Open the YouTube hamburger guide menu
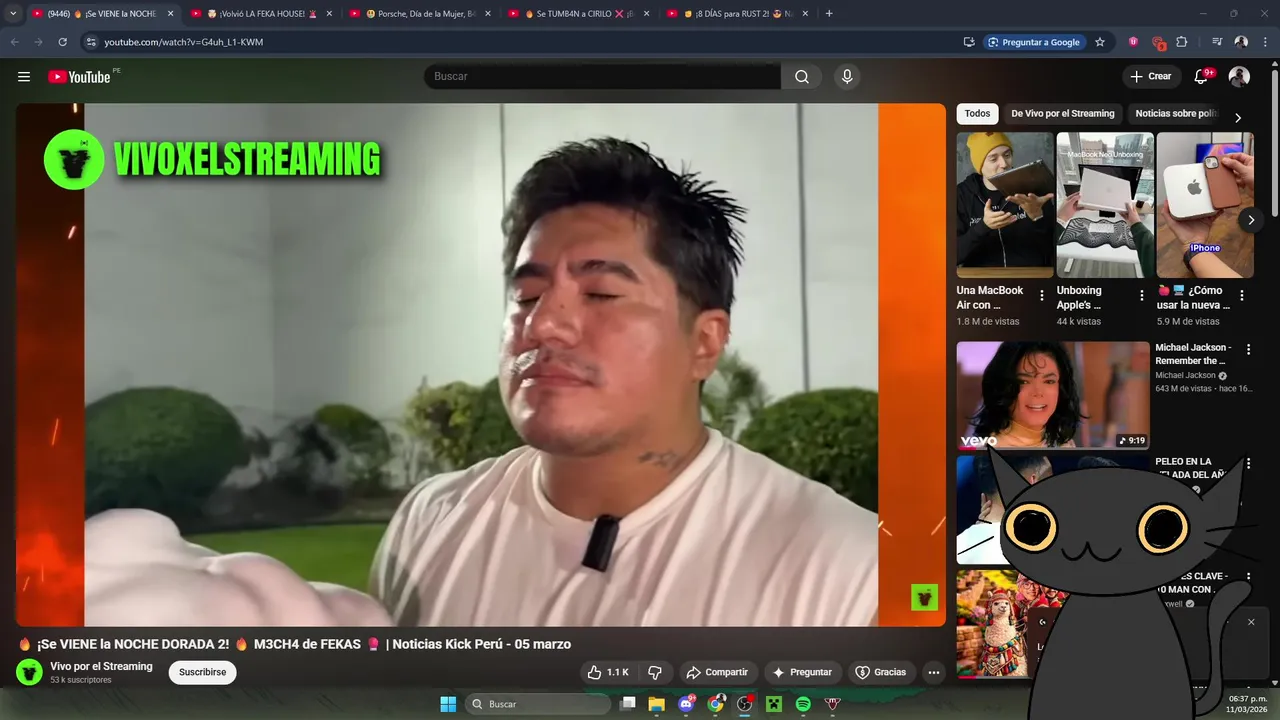This screenshot has width=1280, height=720. (x=24, y=77)
